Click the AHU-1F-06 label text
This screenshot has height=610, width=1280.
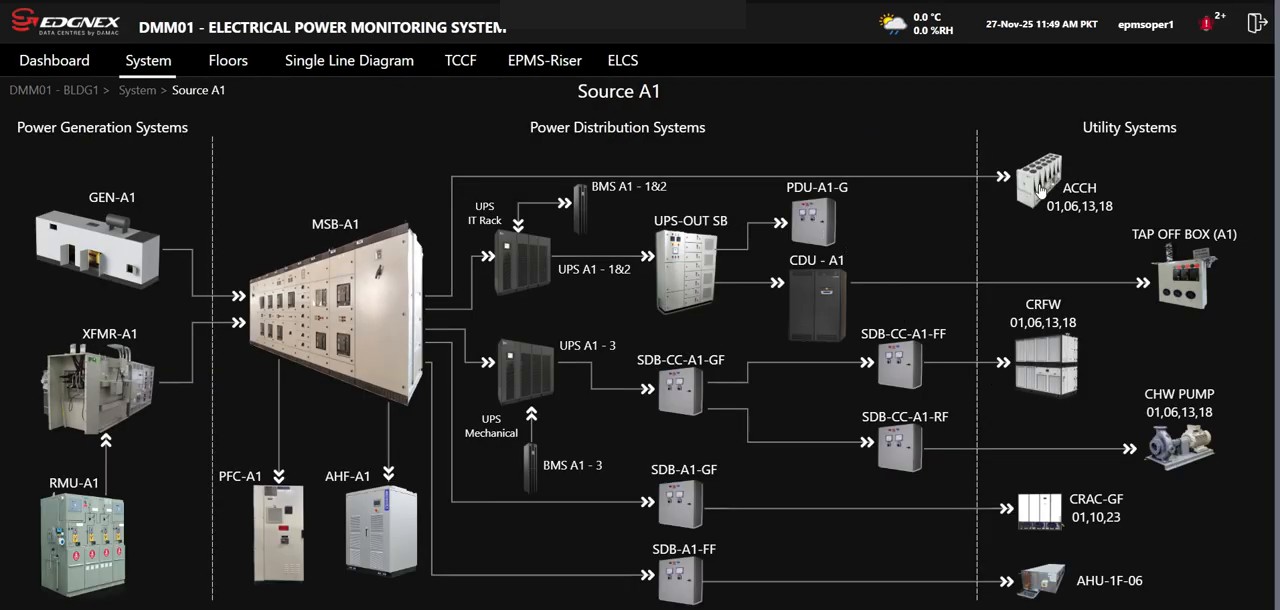pyautogui.click(x=1109, y=580)
